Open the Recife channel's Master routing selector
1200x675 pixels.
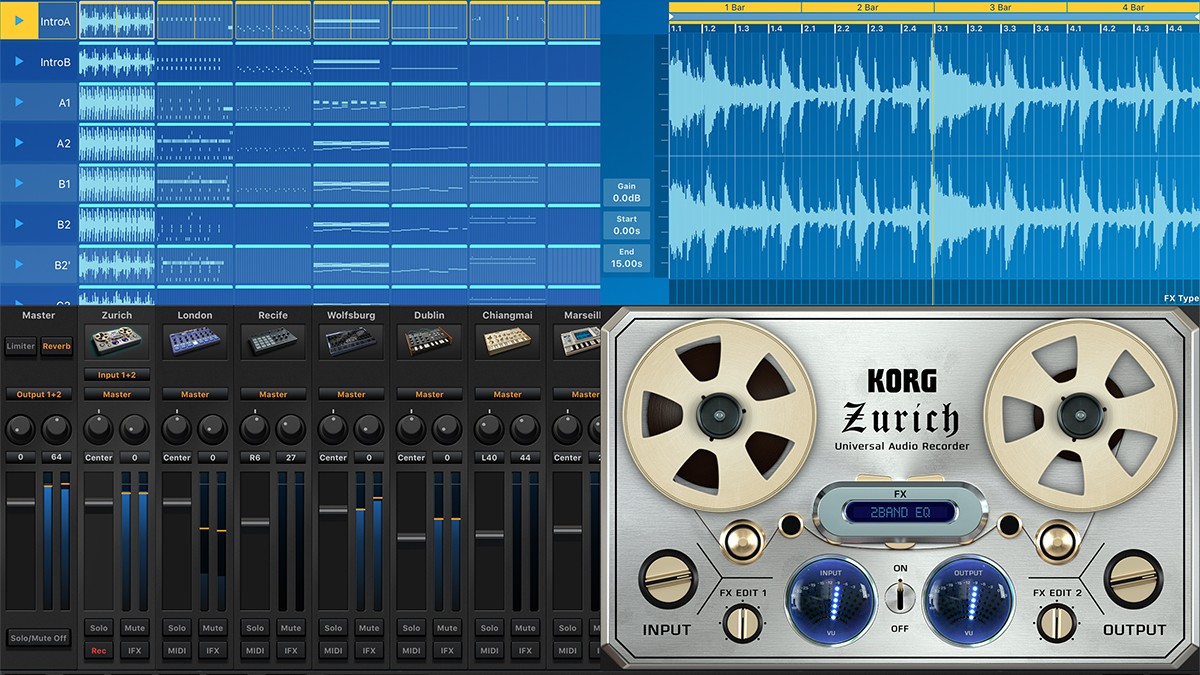pos(273,394)
